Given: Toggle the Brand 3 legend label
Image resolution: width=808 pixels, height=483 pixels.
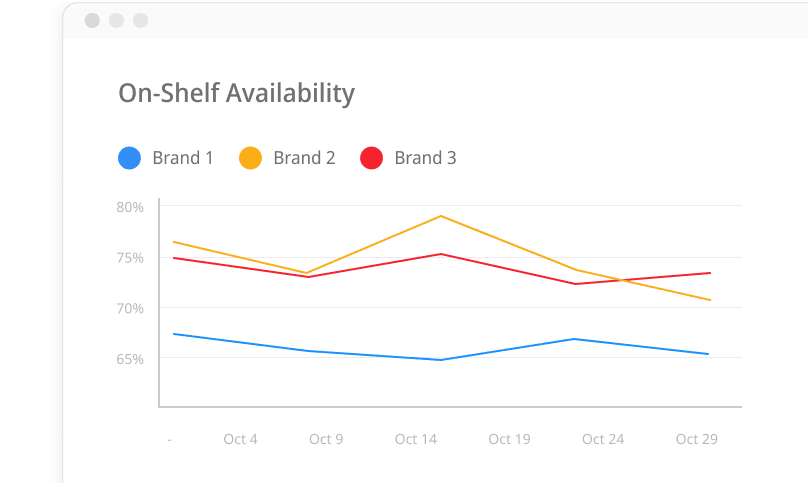Looking at the screenshot, I should coord(425,158).
